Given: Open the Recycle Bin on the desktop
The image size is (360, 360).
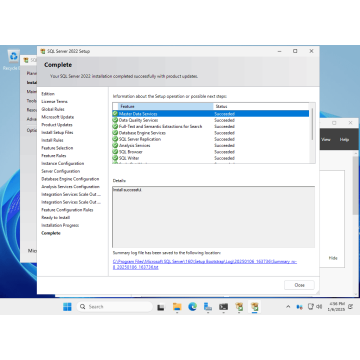Looking at the screenshot, I should 13,60.
